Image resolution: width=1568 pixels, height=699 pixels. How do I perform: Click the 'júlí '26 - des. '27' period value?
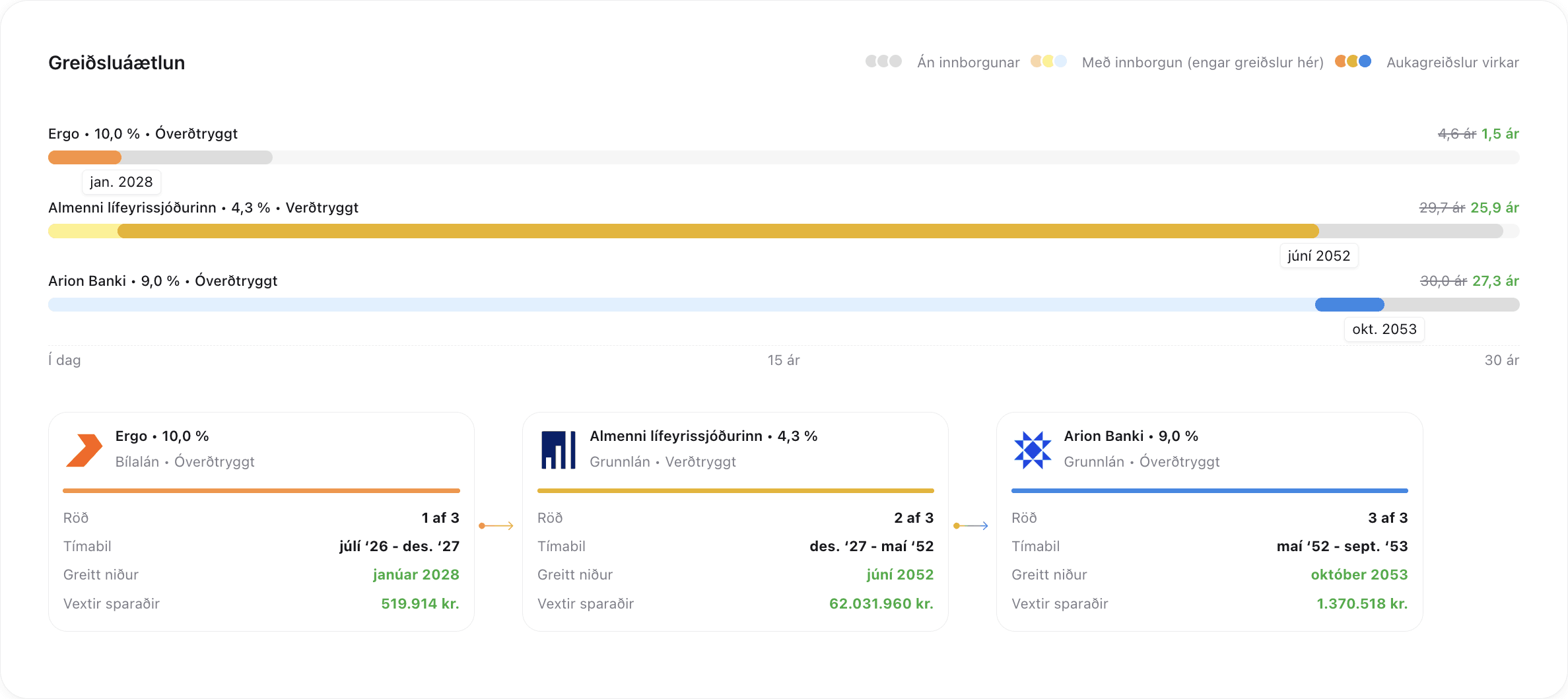click(399, 547)
